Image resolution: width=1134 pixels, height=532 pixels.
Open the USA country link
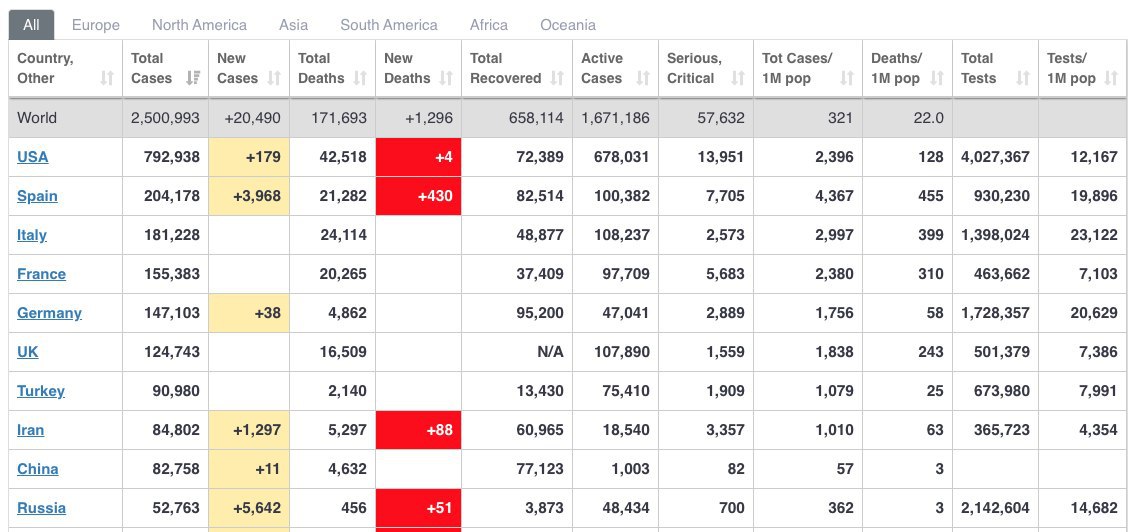33,157
